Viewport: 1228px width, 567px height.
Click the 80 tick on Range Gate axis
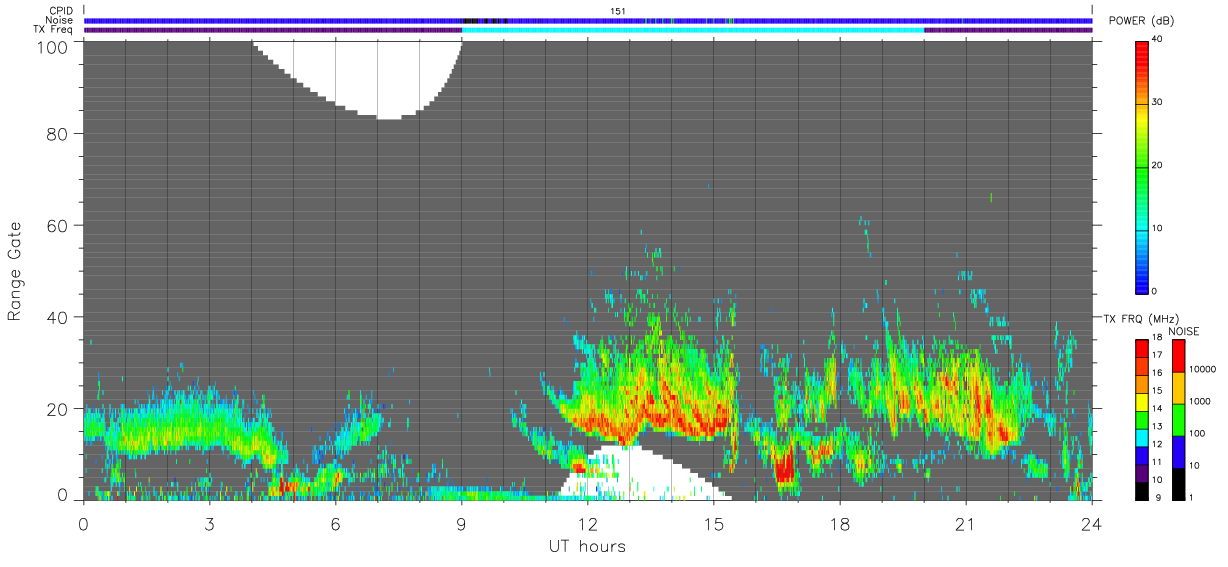click(57, 133)
